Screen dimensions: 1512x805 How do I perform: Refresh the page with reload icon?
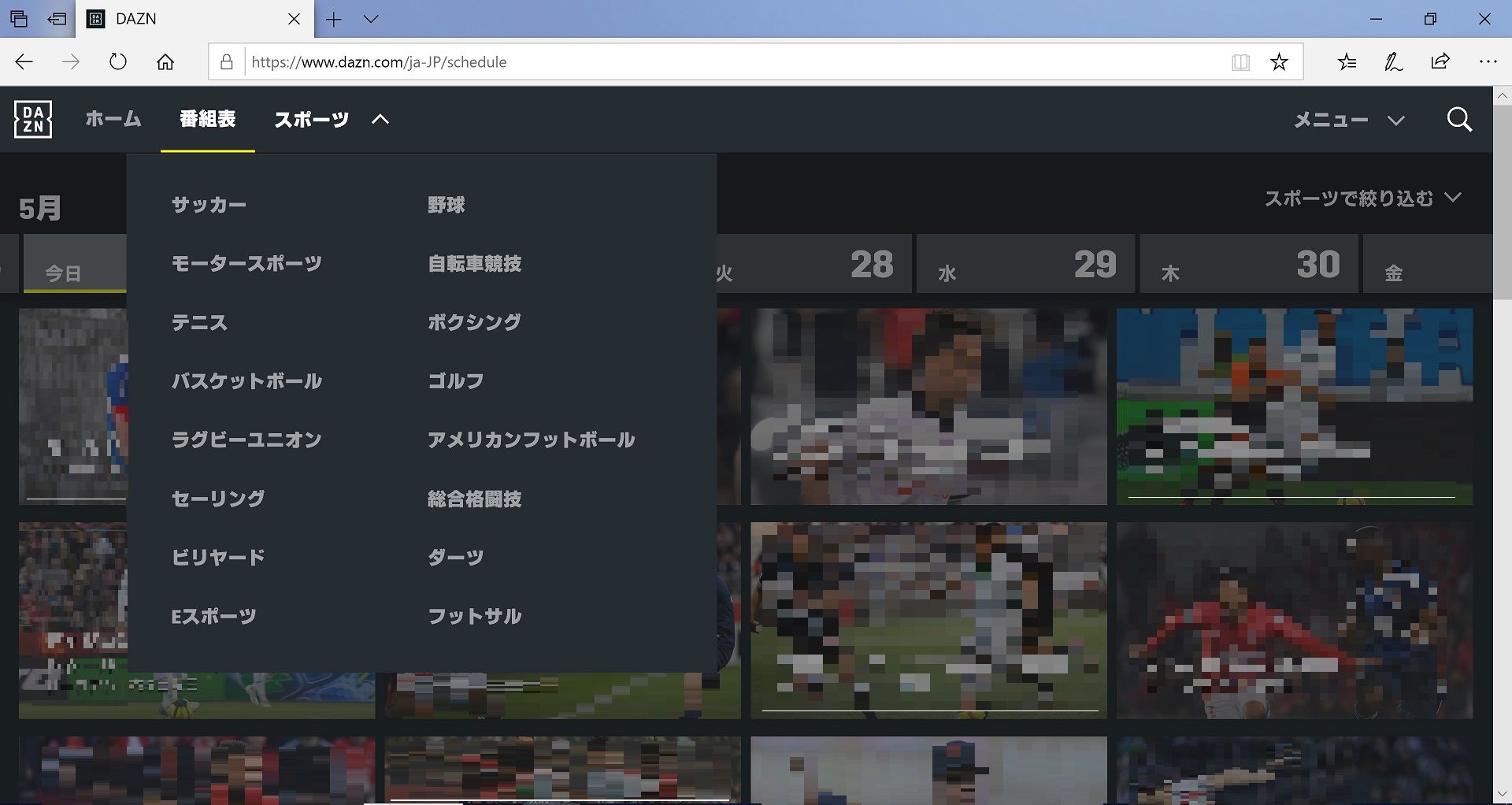click(x=118, y=61)
